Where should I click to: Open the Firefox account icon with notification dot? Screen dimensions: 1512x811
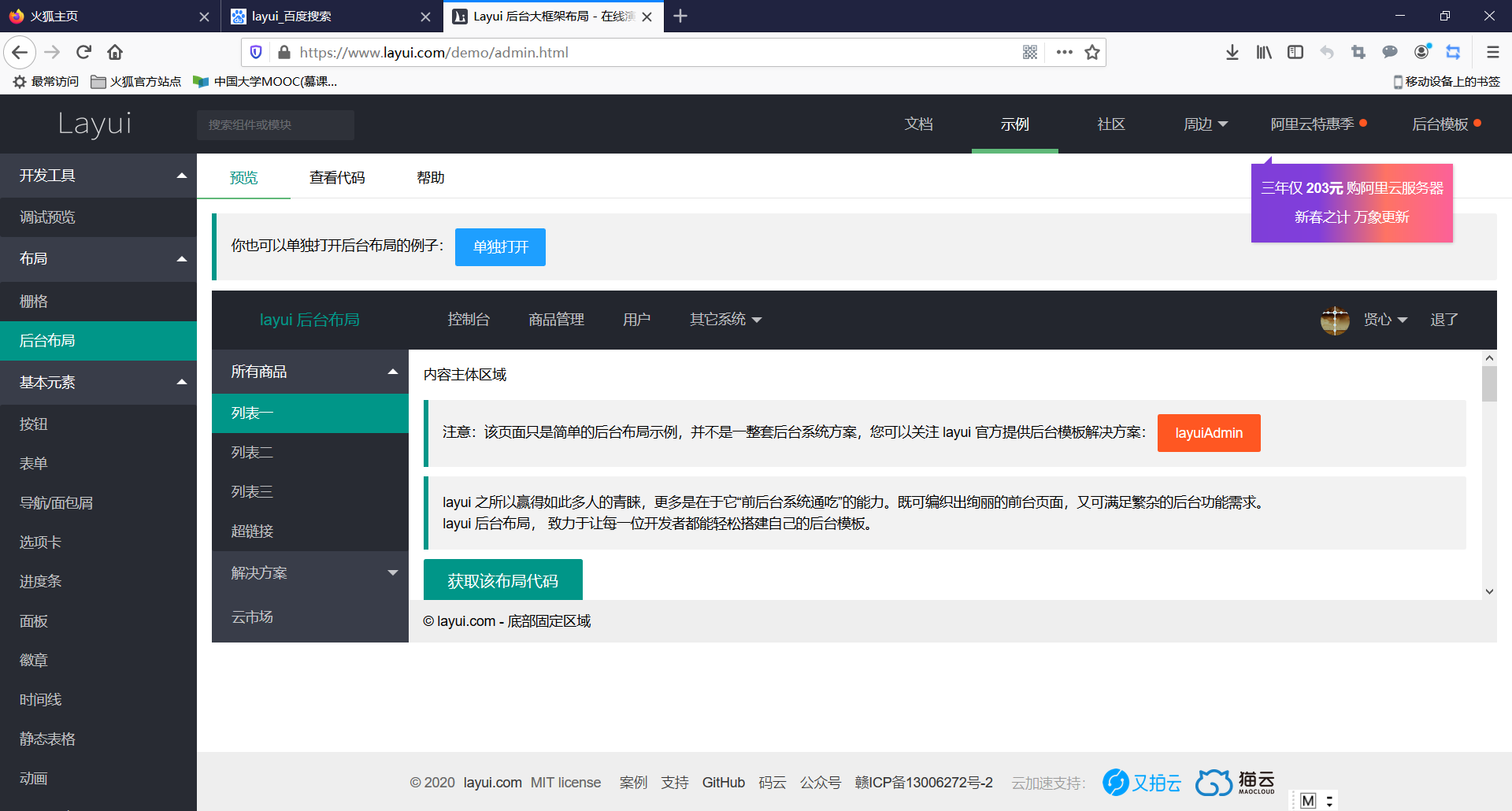click(1421, 52)
